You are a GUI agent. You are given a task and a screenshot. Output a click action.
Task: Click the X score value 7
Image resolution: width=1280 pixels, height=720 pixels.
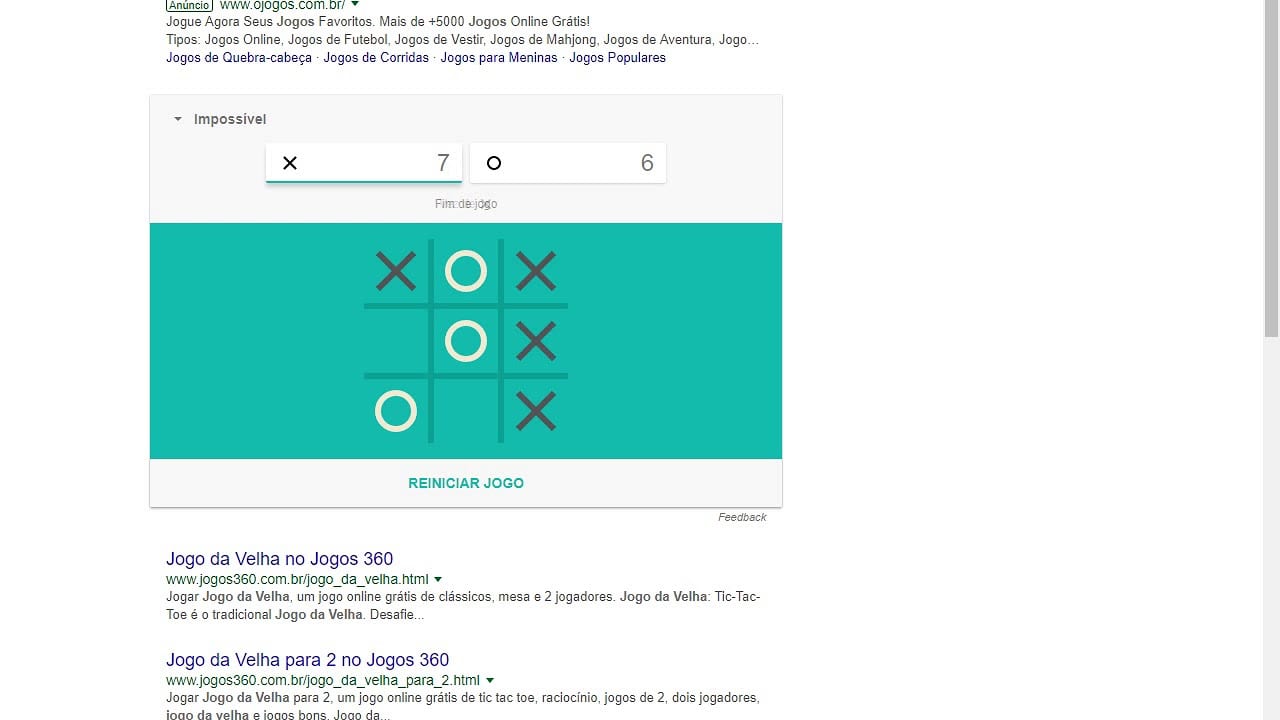[443, 163]
